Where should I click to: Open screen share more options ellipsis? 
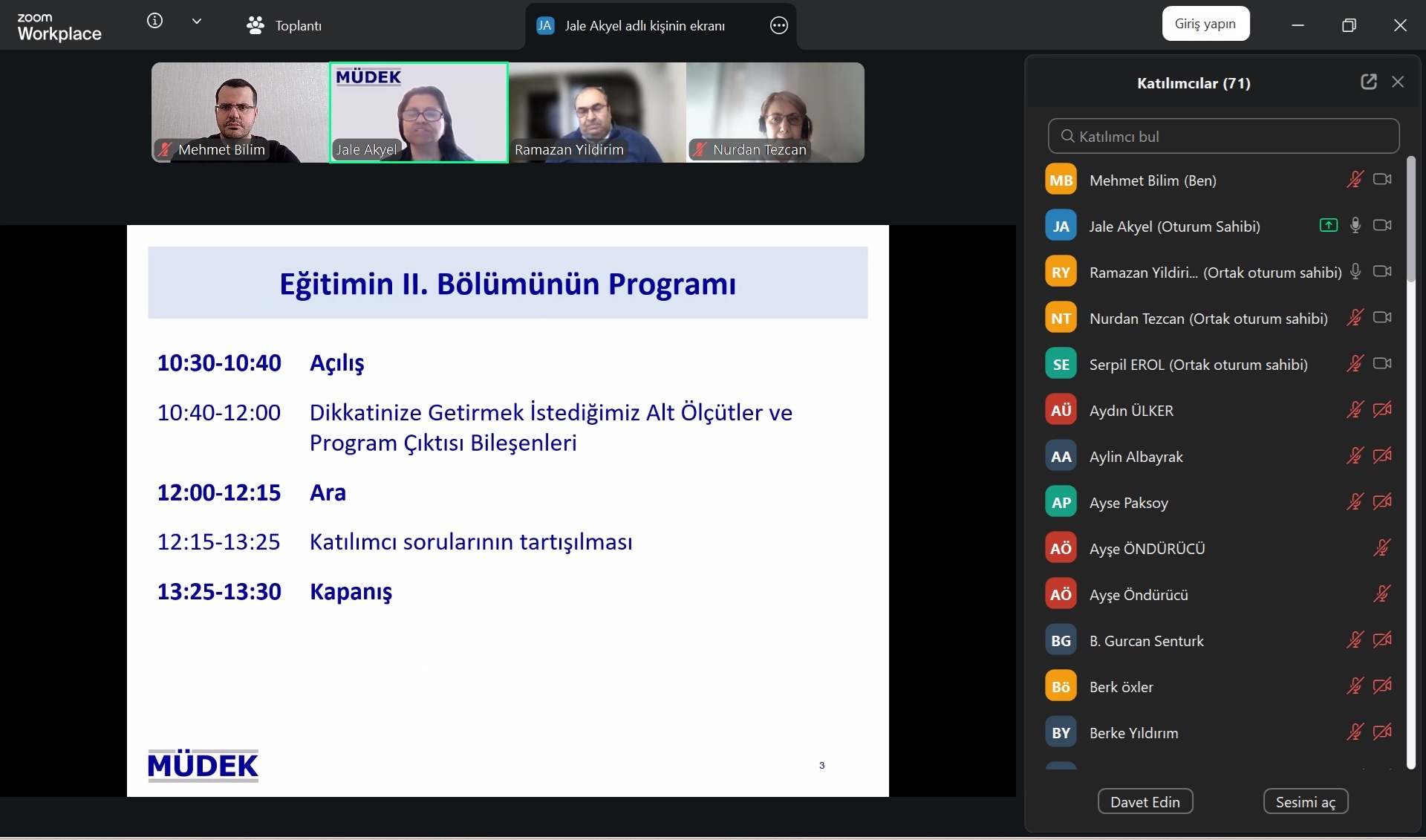click(778, 26)
